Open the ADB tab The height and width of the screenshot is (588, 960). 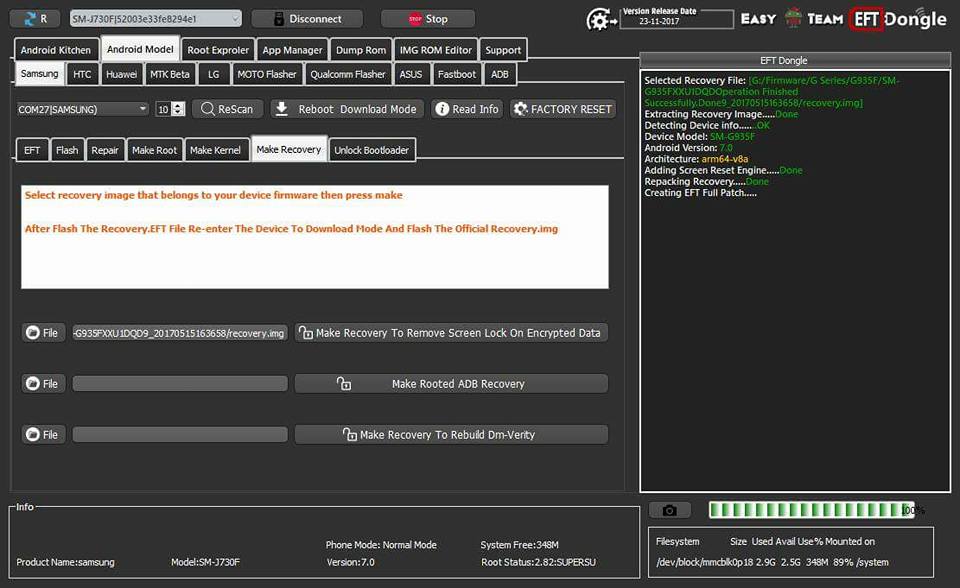[x=500, y=74]
